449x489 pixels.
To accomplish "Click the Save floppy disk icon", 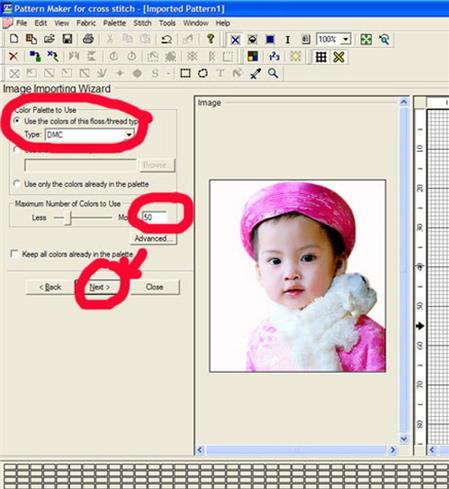I will [x=67, y=39].
